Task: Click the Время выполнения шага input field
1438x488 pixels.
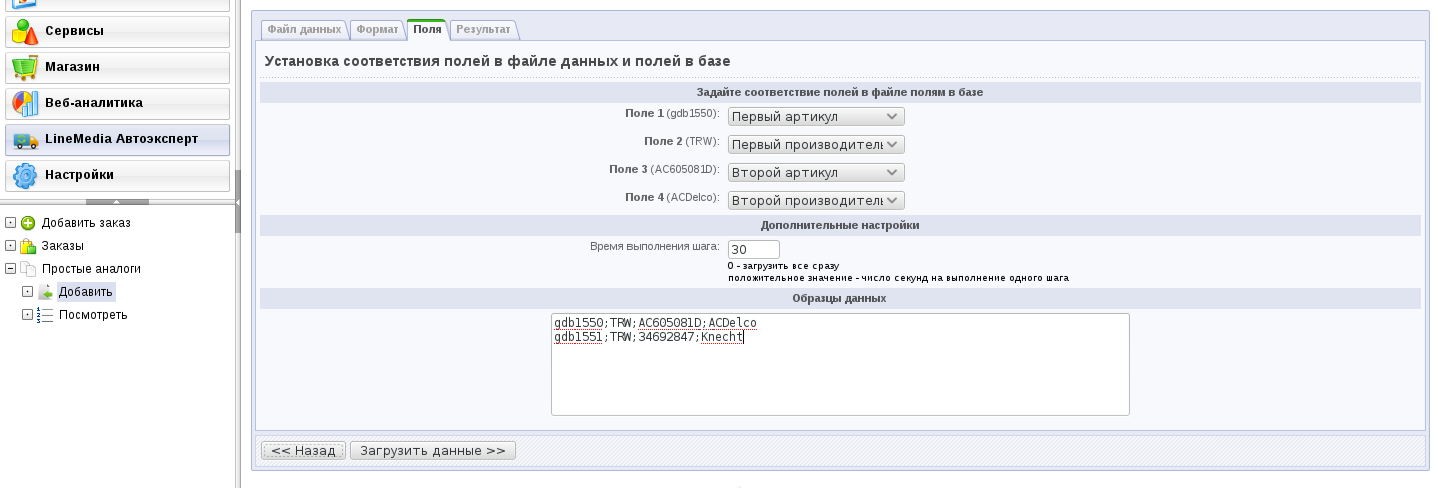Action: [x=753, y=249]
